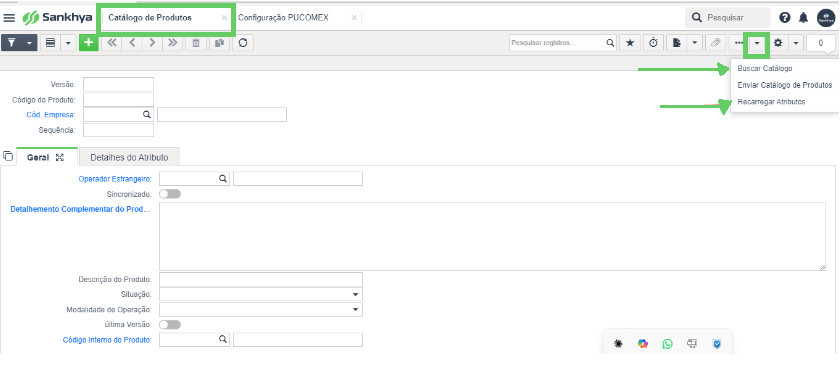Click the Descrição do Produto field
Viewport: 840px width, 372px height.
tap(261, 279)
